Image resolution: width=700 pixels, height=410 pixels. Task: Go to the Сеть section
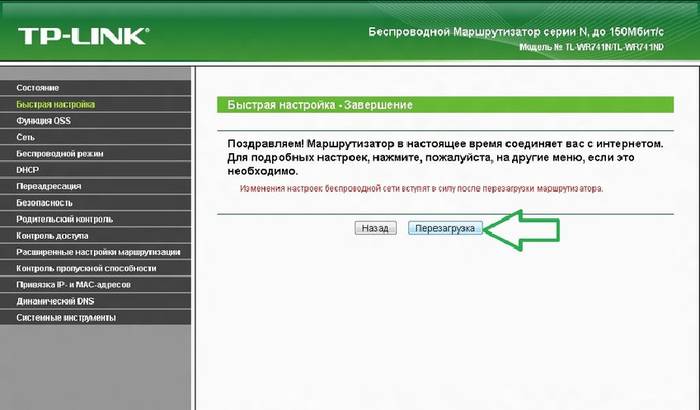(27, 137)
